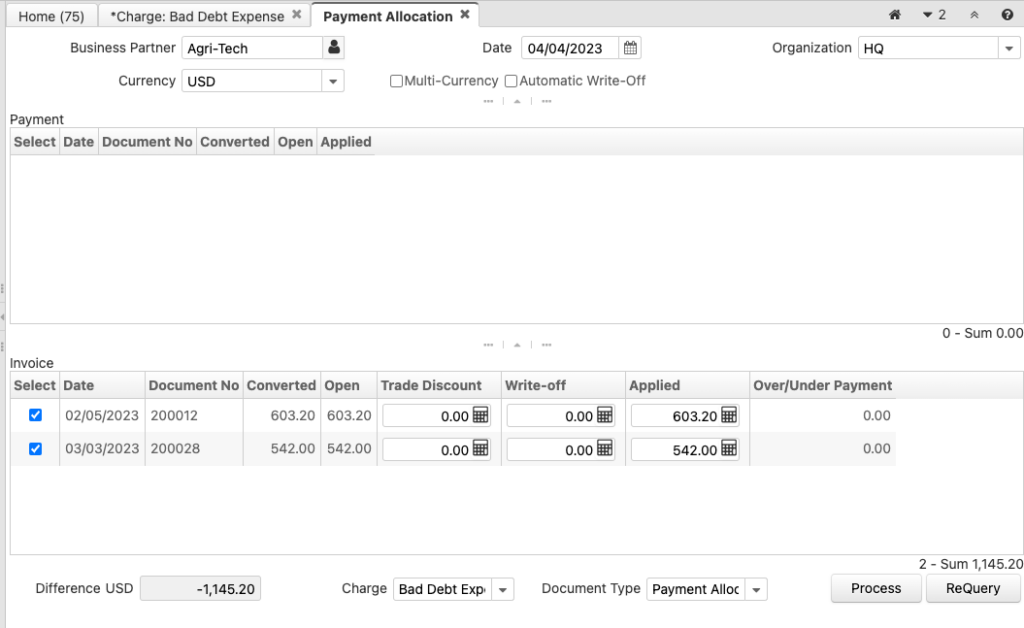The image size is (1024, 628).
Task: Click the Write-off field for invoice 200028
Action: 552,450
